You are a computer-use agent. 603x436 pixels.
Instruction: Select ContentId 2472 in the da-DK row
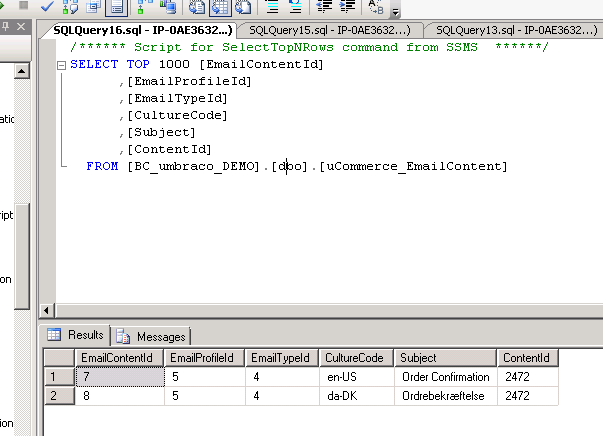[x=528, y=396]
